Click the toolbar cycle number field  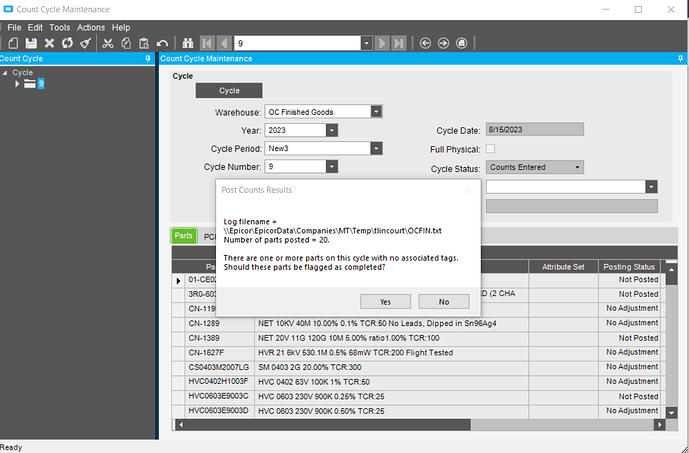click(x=297, y=43)
